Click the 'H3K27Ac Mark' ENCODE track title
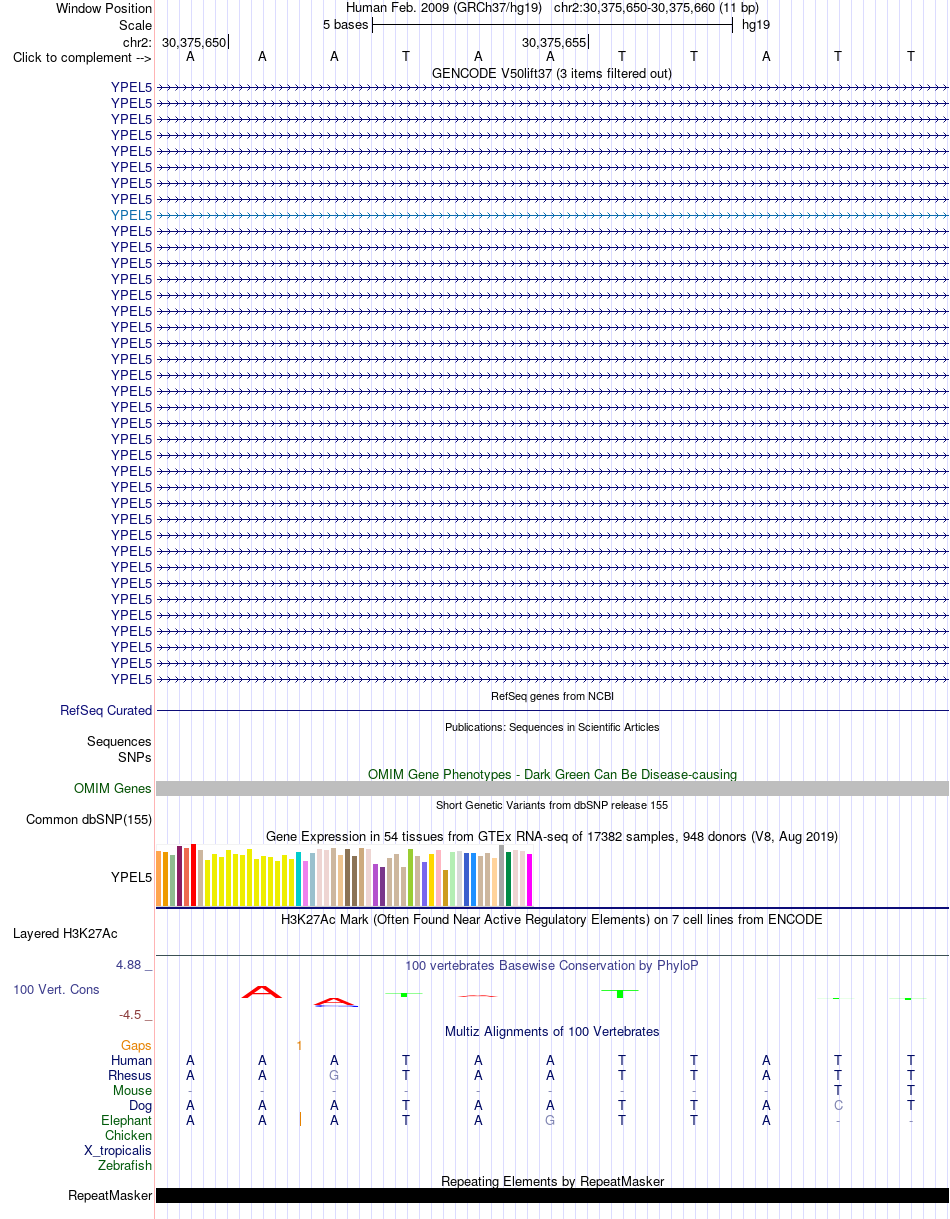 click(552, 919)
